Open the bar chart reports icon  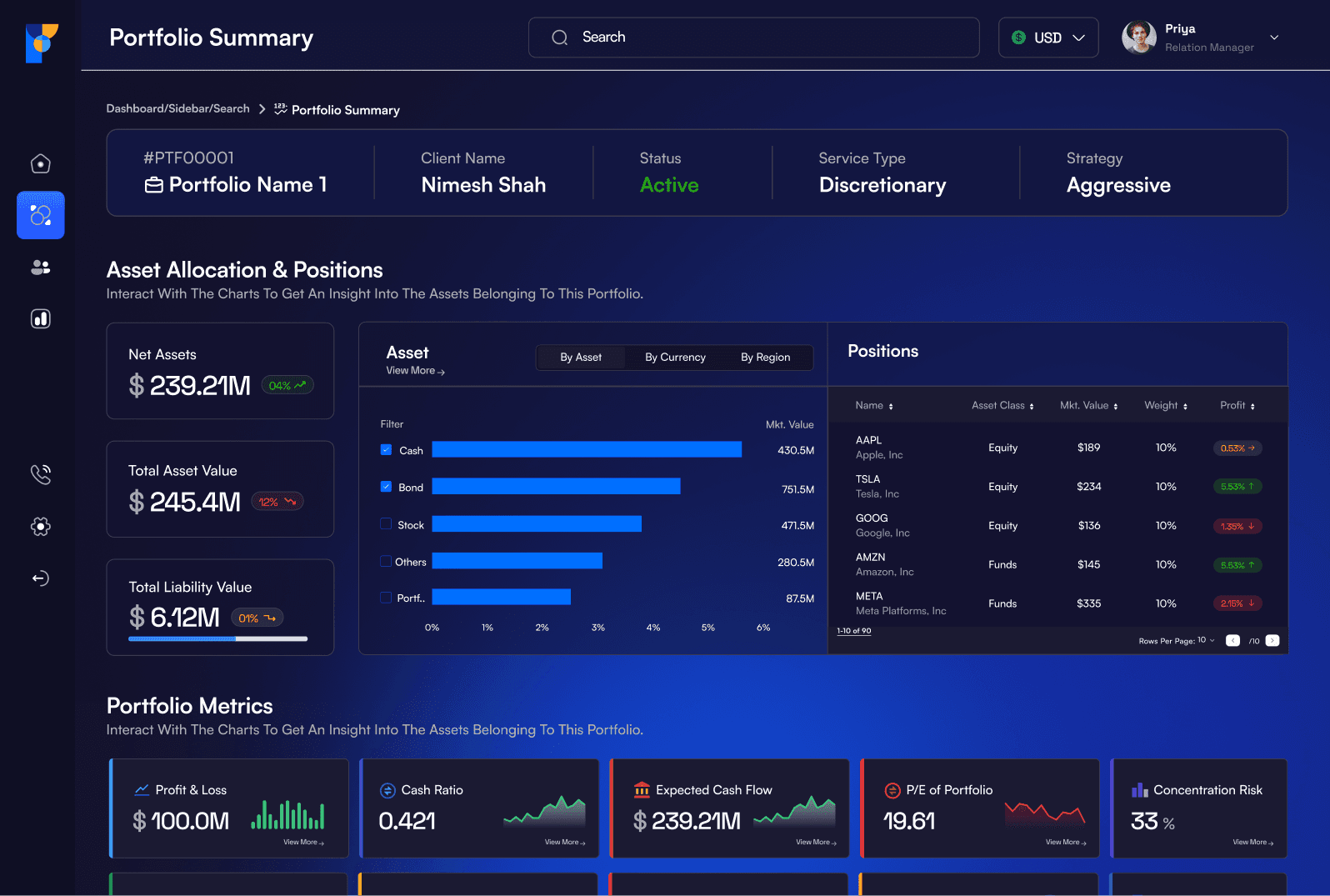pos(40,318)
